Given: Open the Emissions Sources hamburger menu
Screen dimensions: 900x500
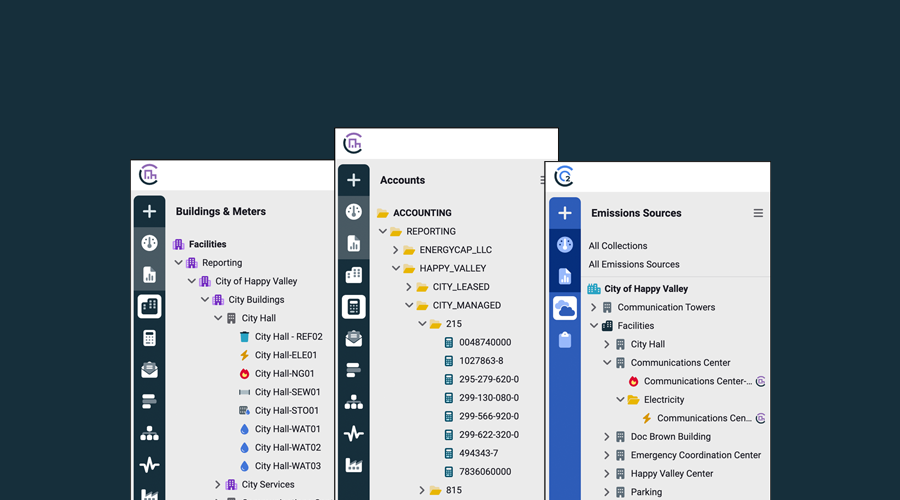Looking at the screenshot, I should click(x=758, y=213).
